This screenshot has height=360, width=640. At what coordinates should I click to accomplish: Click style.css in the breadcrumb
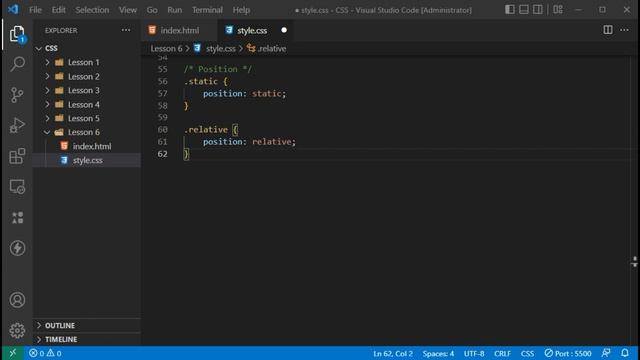pyautogui.click(x=220, y=49)
